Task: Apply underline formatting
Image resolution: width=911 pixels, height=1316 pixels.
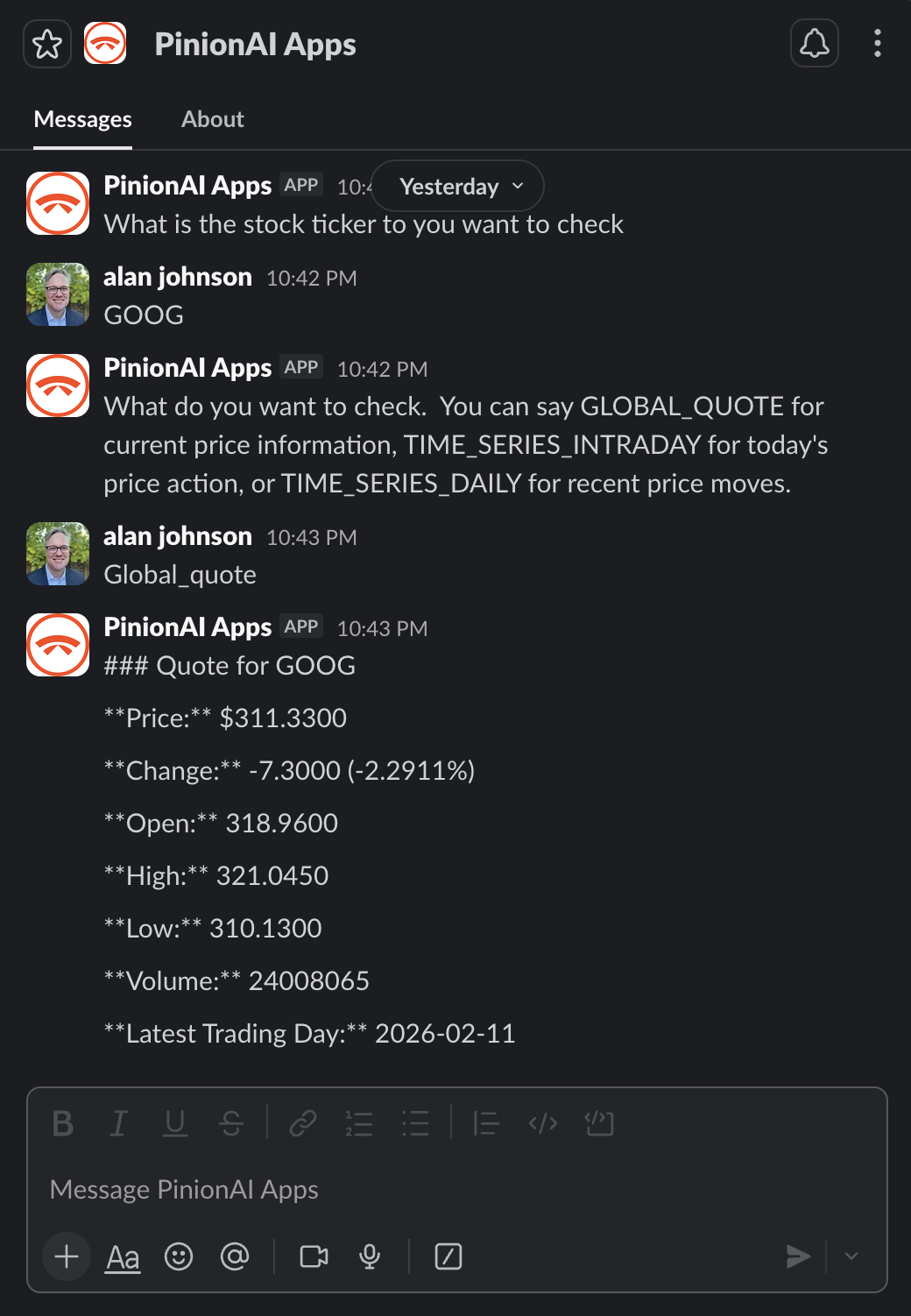Action: pos(175,1123)
